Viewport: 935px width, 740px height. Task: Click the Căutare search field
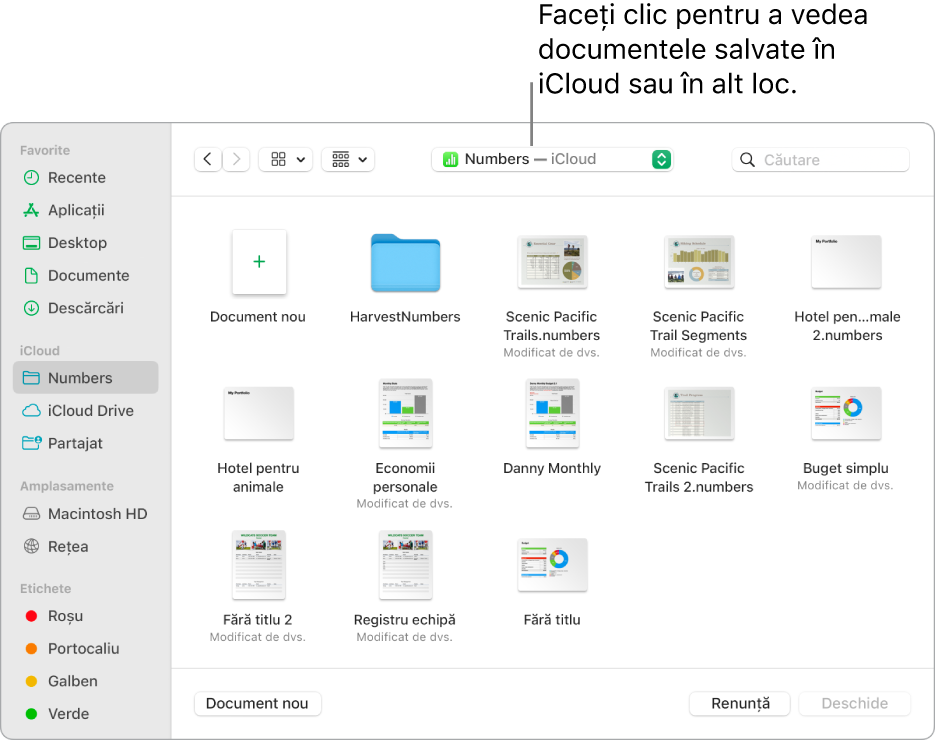click(x=821, y=160)
